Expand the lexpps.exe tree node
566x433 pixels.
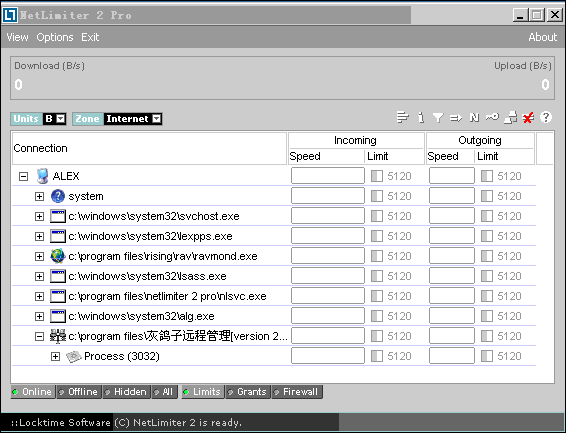pyautogui.click(x=39, y=236)
